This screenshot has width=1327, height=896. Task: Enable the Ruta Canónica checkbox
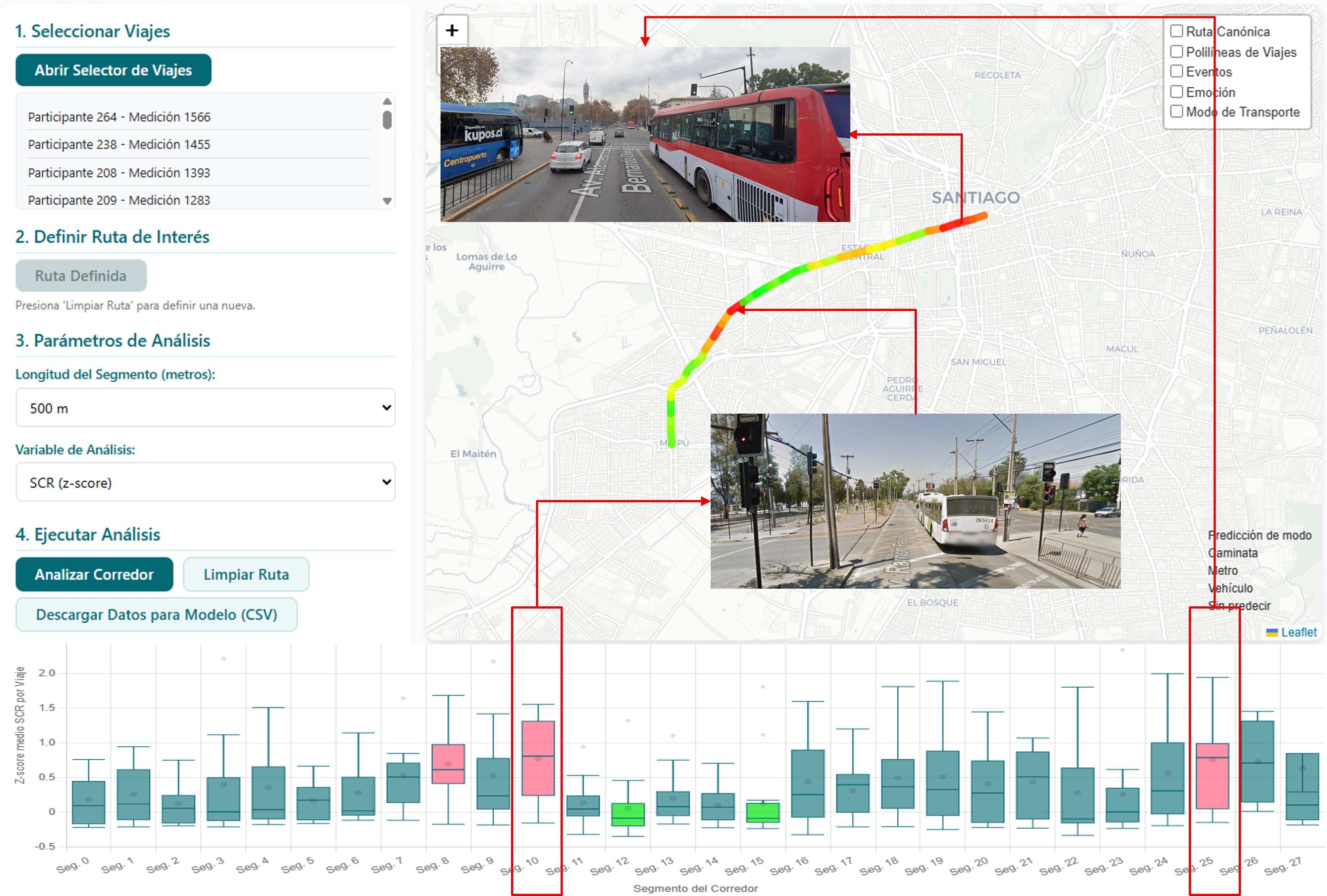[x=1176, y=31]
